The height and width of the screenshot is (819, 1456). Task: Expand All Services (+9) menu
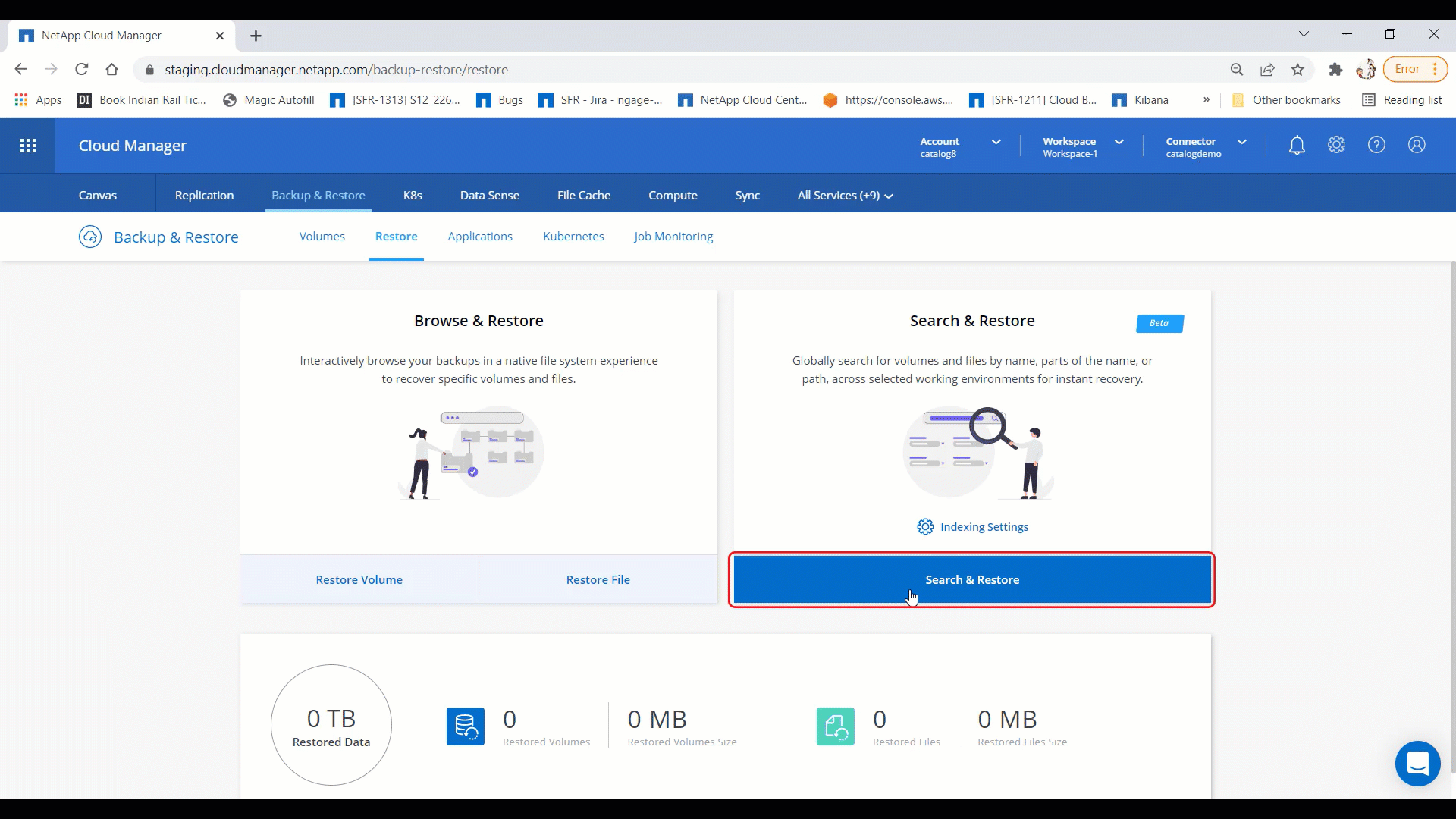point(845,196)
